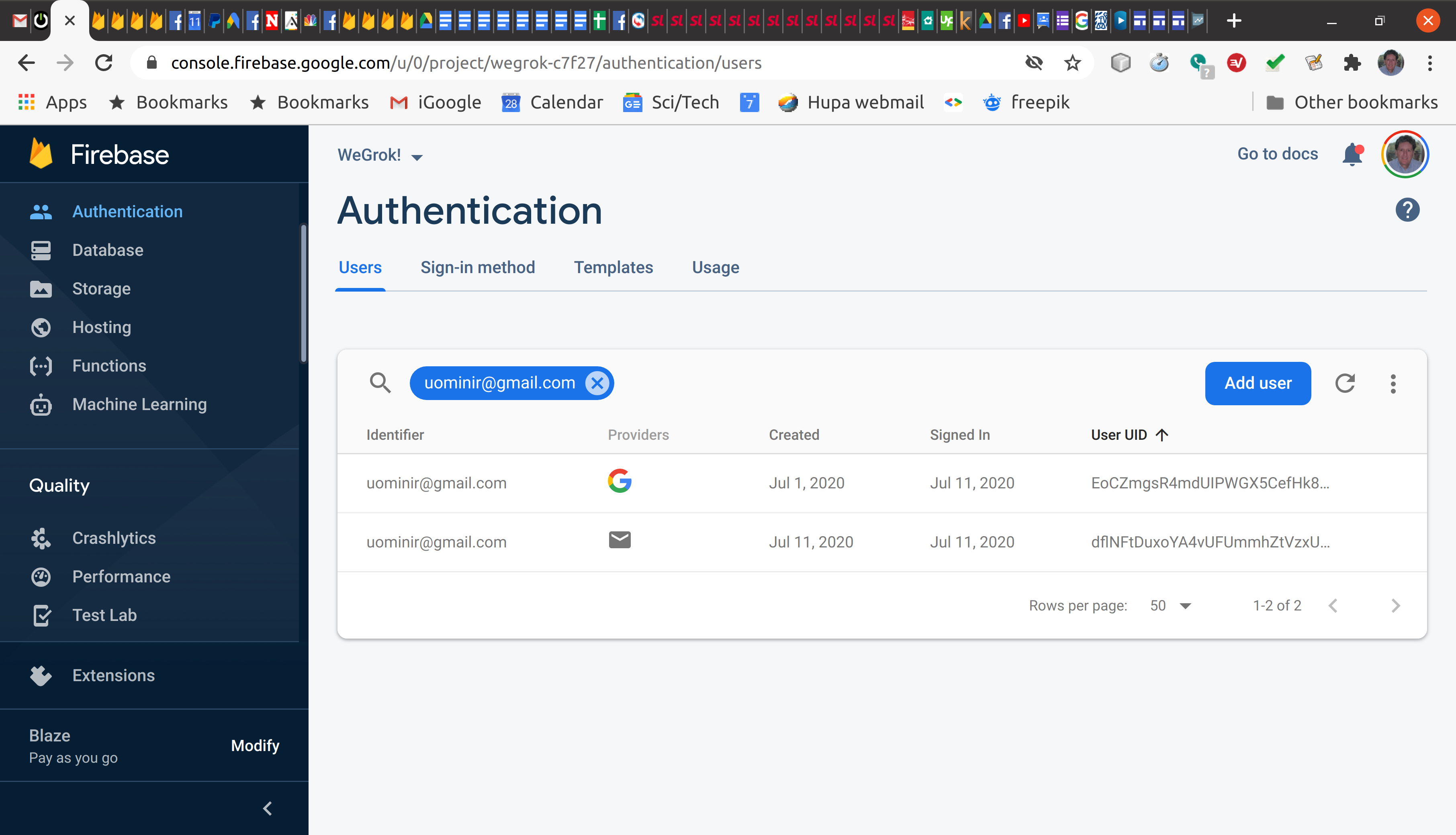Click the sidebar vertical scrollbar
Viewport: 1456px width, 835px height.
(x=303, y=294)
